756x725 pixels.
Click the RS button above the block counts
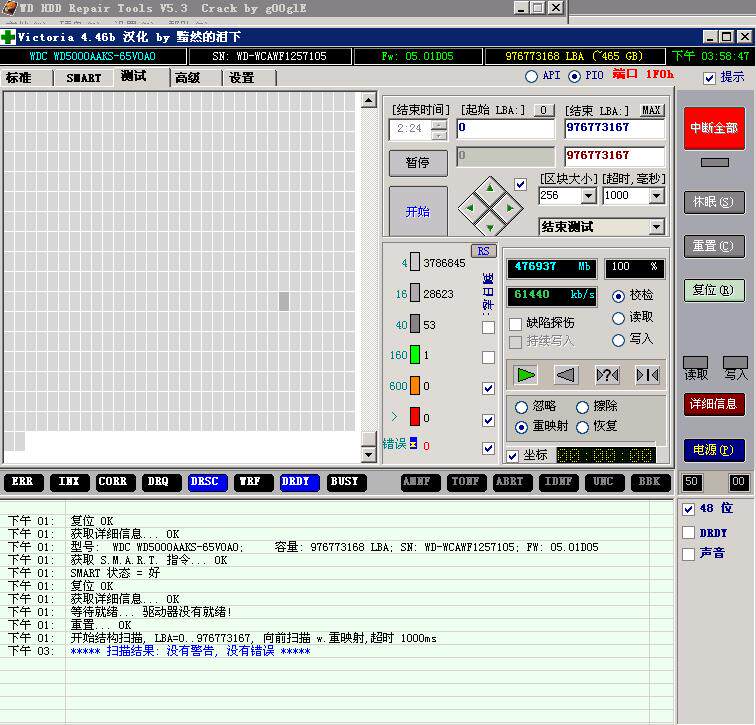[483, 251]
